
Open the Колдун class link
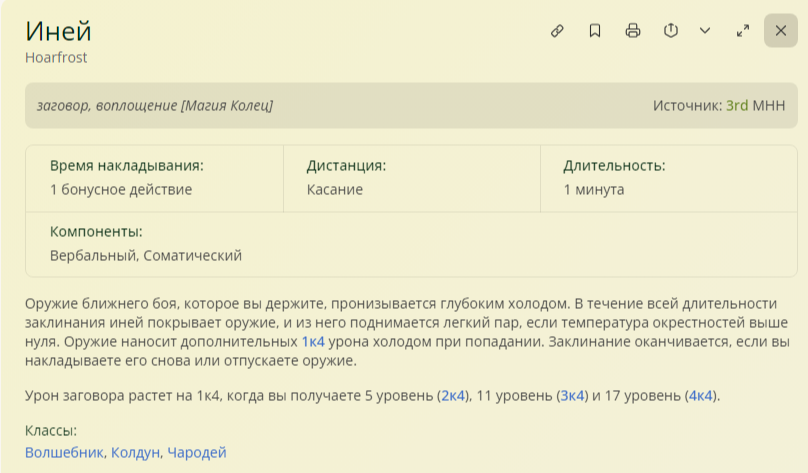(135, 452)
